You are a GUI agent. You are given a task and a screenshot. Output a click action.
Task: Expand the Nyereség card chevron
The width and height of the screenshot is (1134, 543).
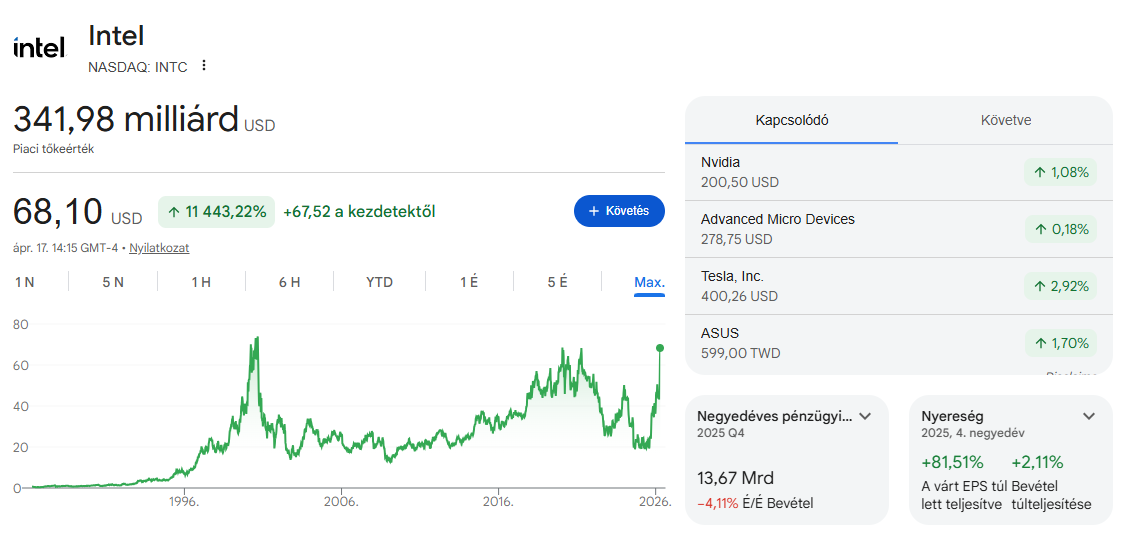pos(1089,416)
